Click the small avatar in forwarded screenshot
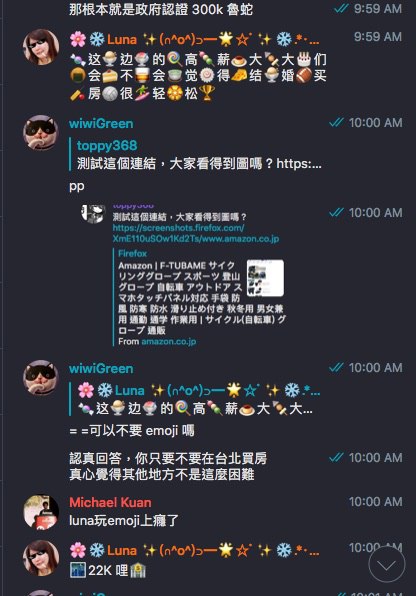 93,214
